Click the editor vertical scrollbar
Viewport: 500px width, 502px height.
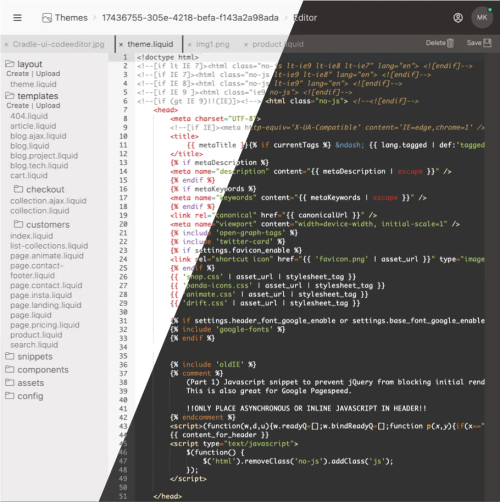tap(492, 277)
